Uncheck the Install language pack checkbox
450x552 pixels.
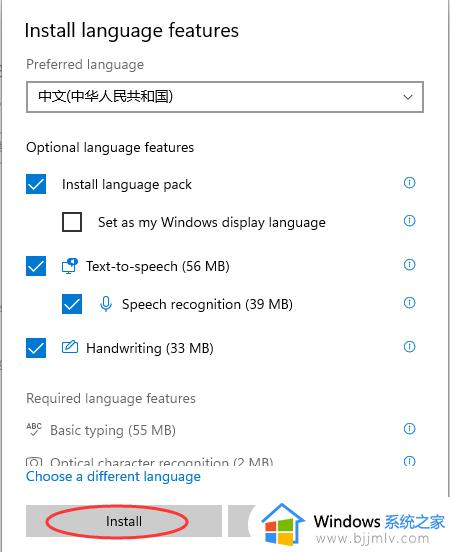point(36,184)
